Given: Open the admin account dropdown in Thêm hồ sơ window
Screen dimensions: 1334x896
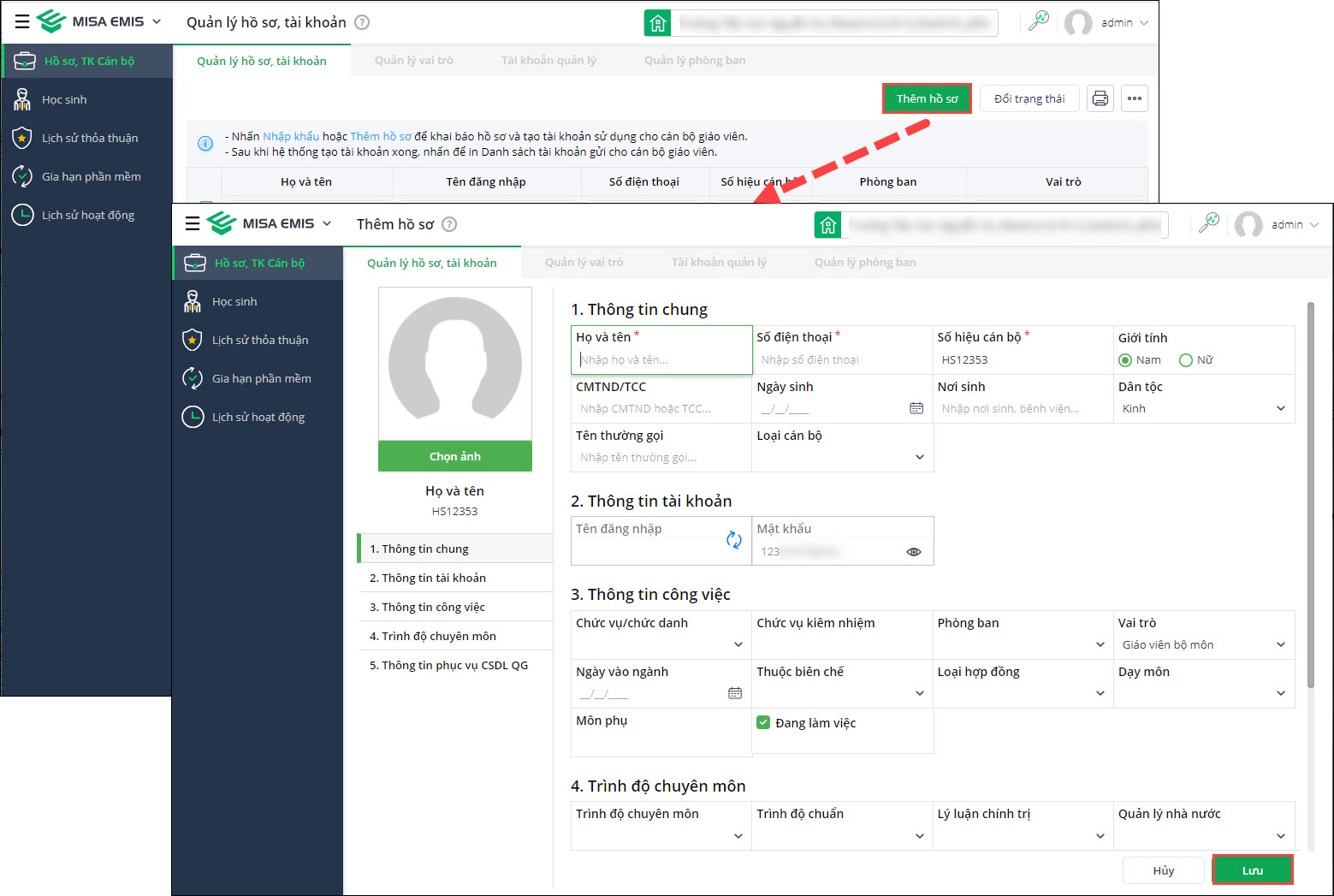Looking at the screenshot, I should click(1295, 225).
